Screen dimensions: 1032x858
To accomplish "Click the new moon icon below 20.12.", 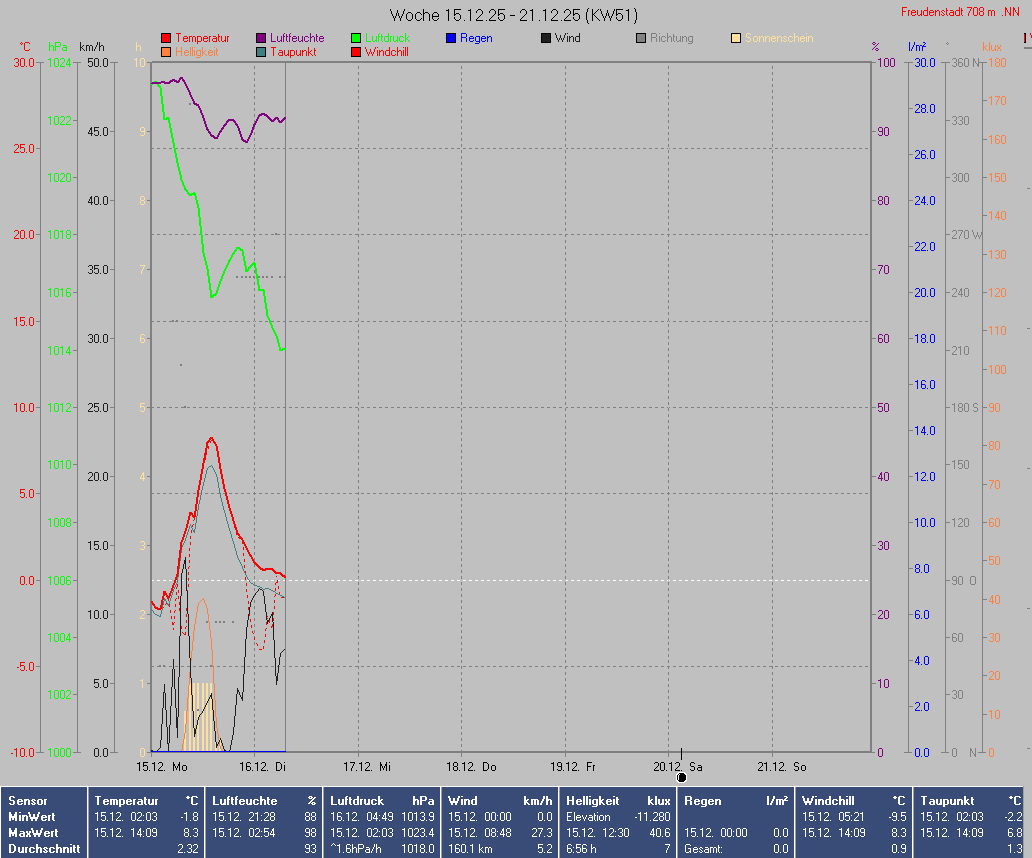I will point(681,777).
